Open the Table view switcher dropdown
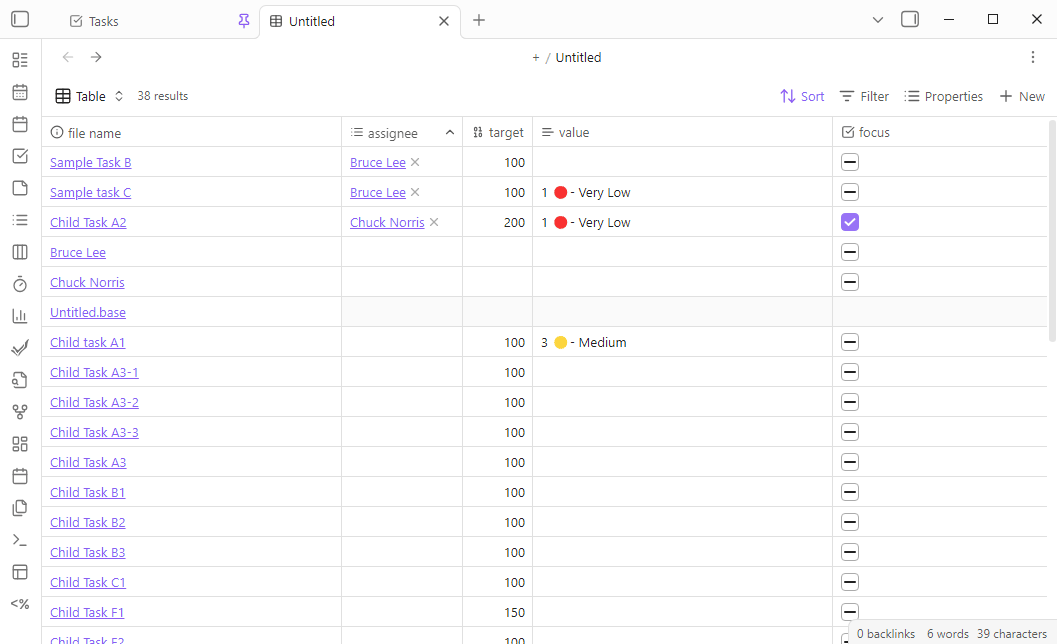This screenshot has width=1057, height=644. pyautogui.click(x=118, y=95)
